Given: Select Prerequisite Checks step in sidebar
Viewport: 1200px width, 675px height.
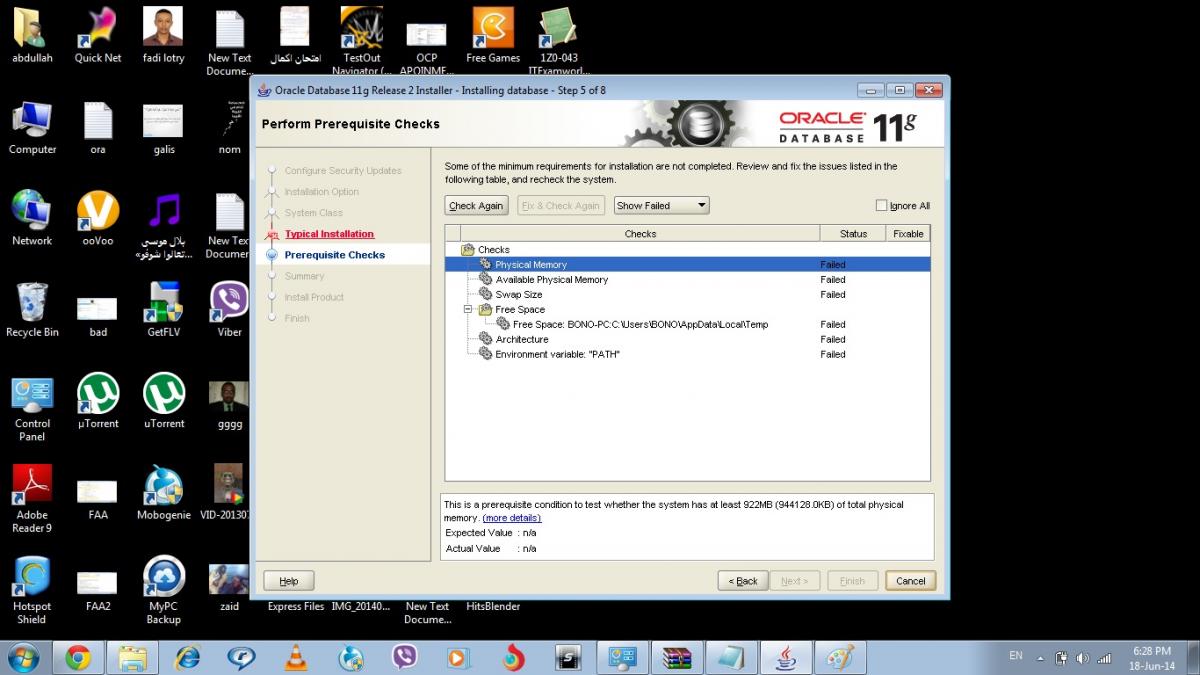Looking at the screenshot, I should click(334, 255).
